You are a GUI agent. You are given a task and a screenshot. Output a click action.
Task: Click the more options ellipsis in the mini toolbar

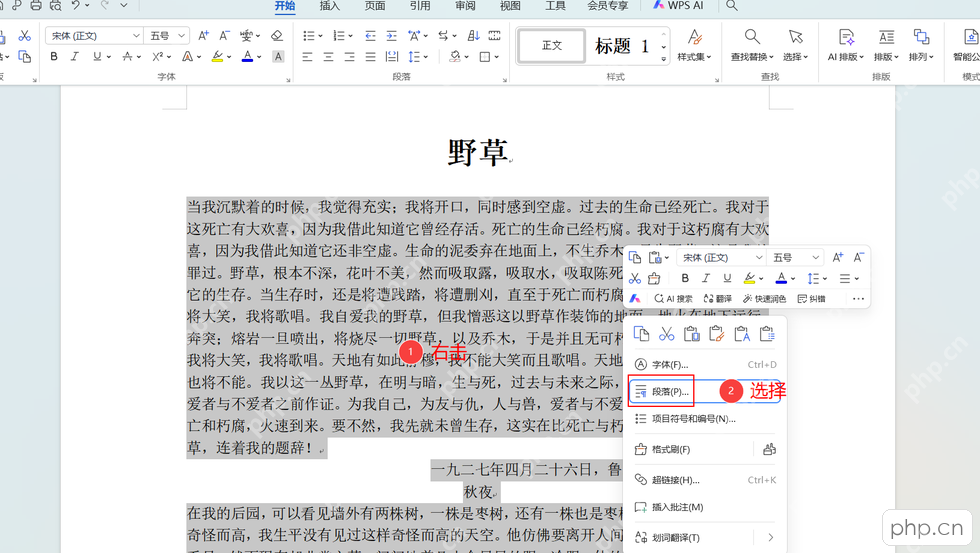[x=858, y=299]
